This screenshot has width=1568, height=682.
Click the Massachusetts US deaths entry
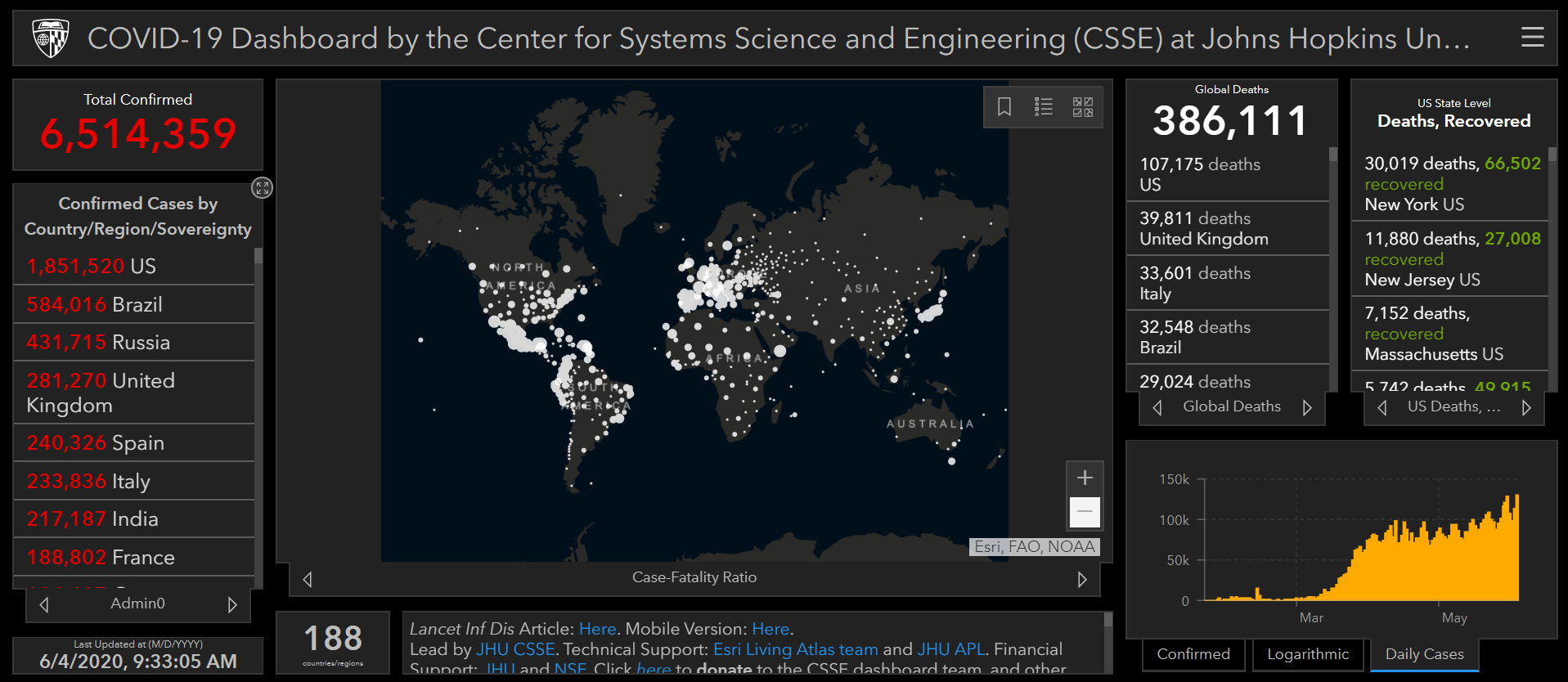point(1449,334)
